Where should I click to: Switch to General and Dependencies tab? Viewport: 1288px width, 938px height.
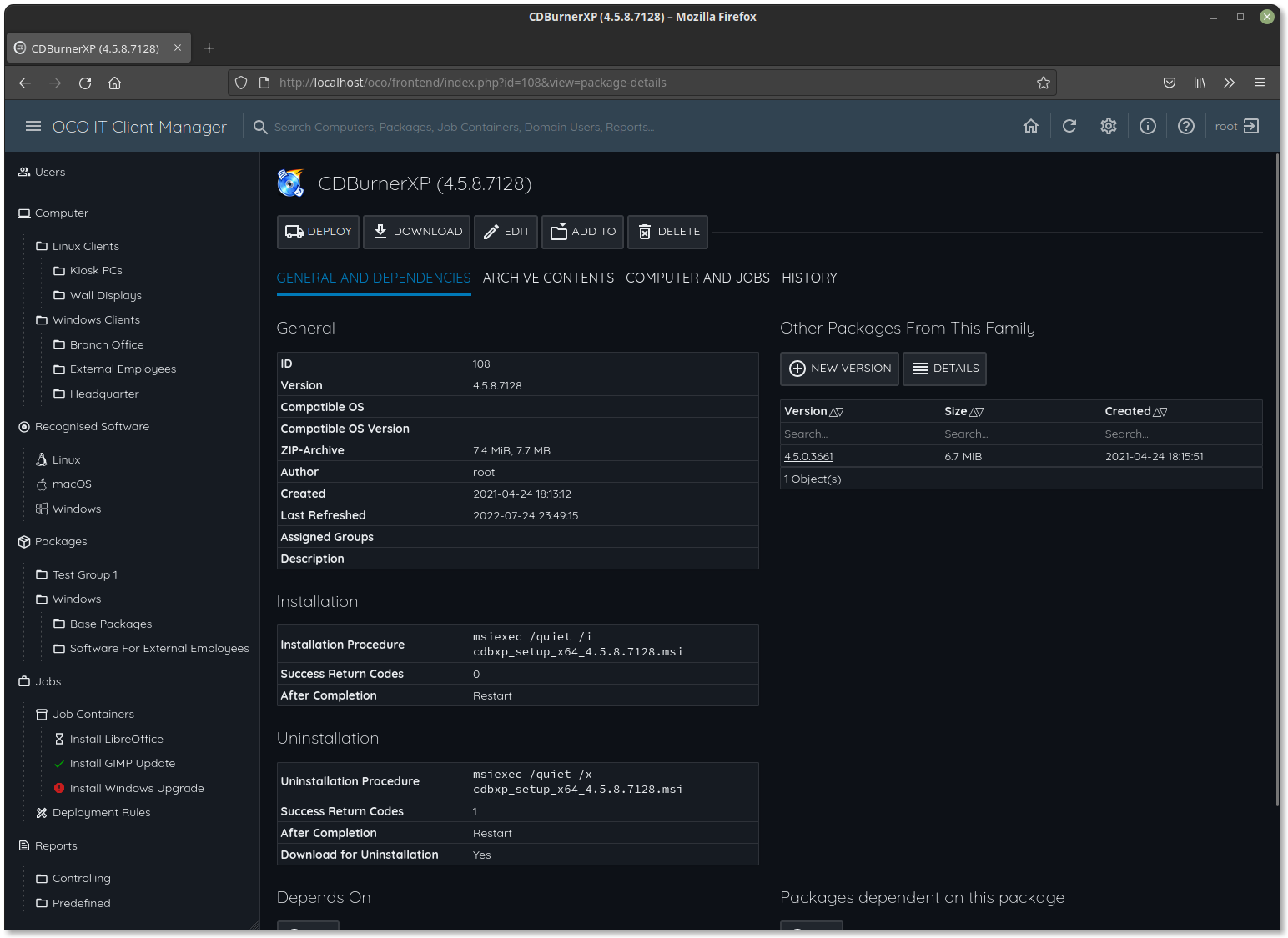374,278
